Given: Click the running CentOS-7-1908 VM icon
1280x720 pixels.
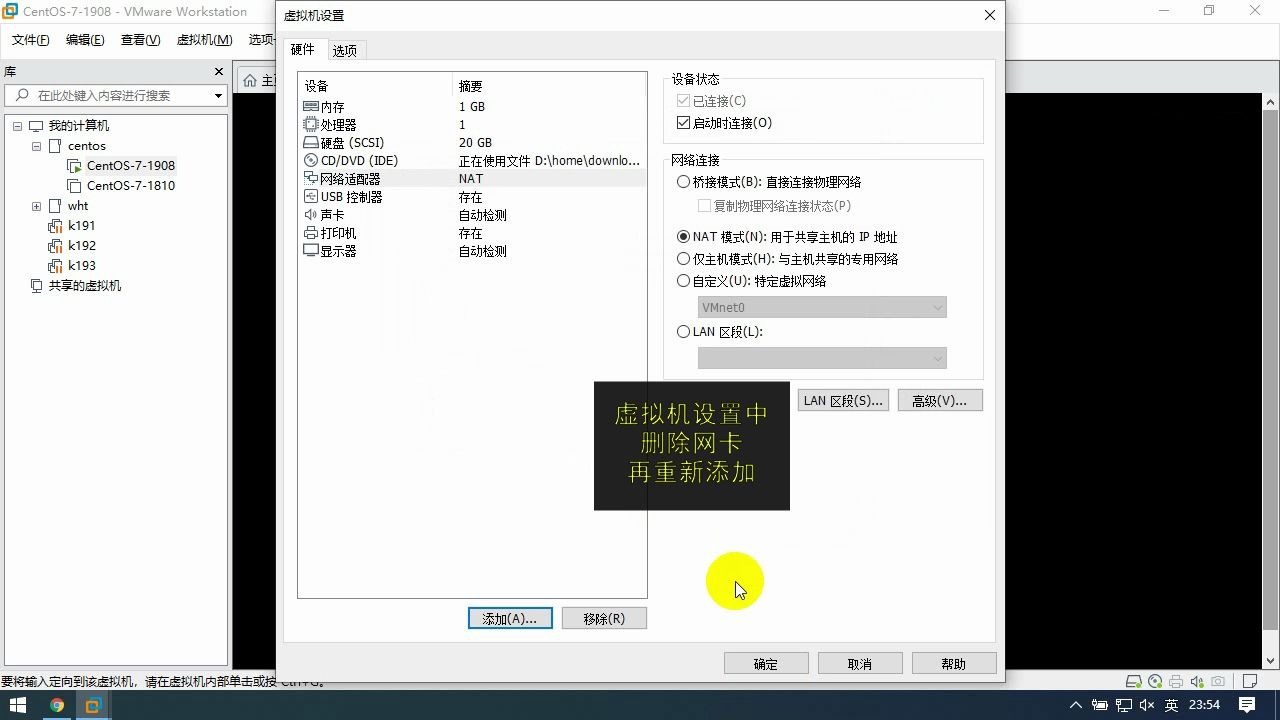Looking at the screenshot, I should point(74,166).
